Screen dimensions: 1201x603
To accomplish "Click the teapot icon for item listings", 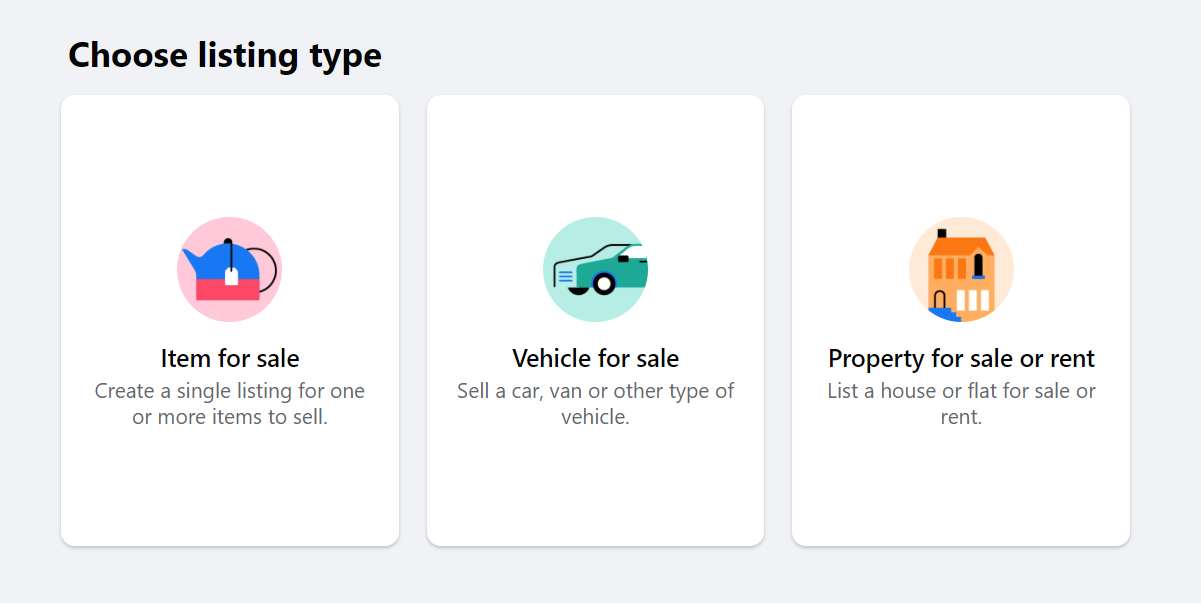I will pyautogui.click(x=229, y=269).
